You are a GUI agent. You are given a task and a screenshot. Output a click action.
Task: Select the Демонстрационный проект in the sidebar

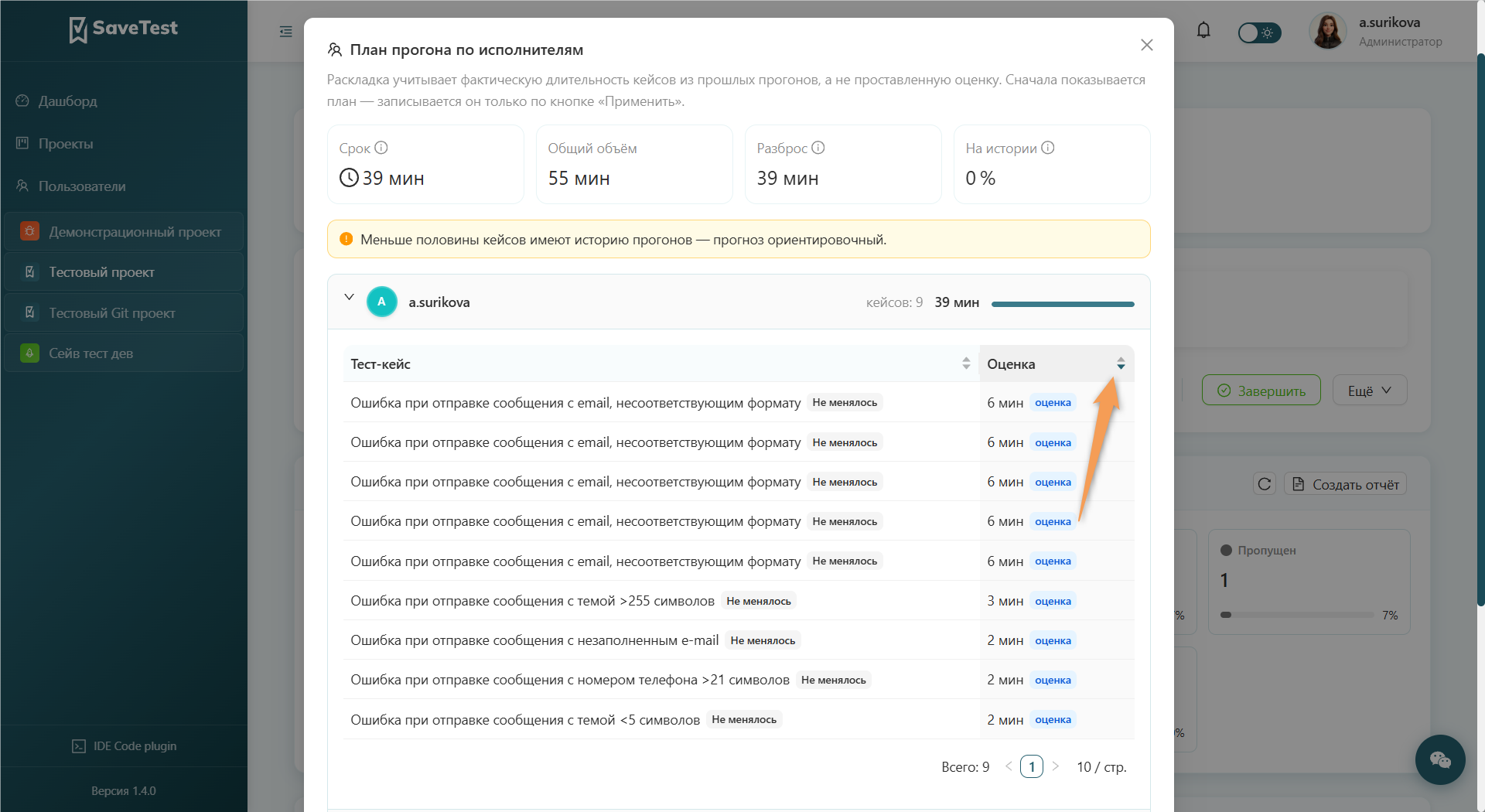(x=124, y=231)
